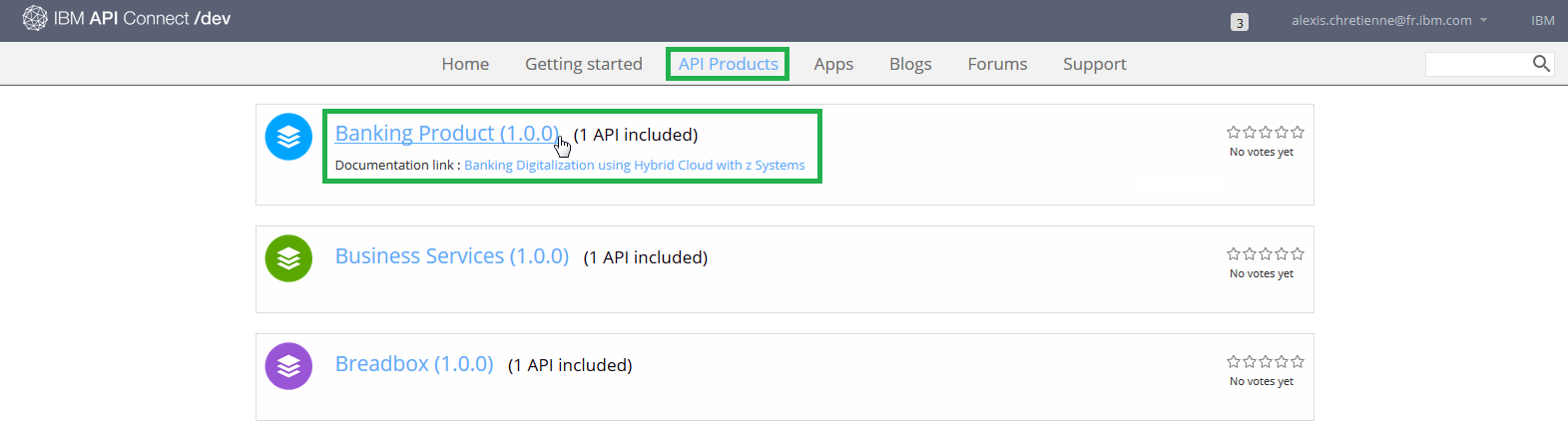The image size is (1568, 433).
Task: Rate Banking Product with first star
Action: click(x=1234, y=132)
